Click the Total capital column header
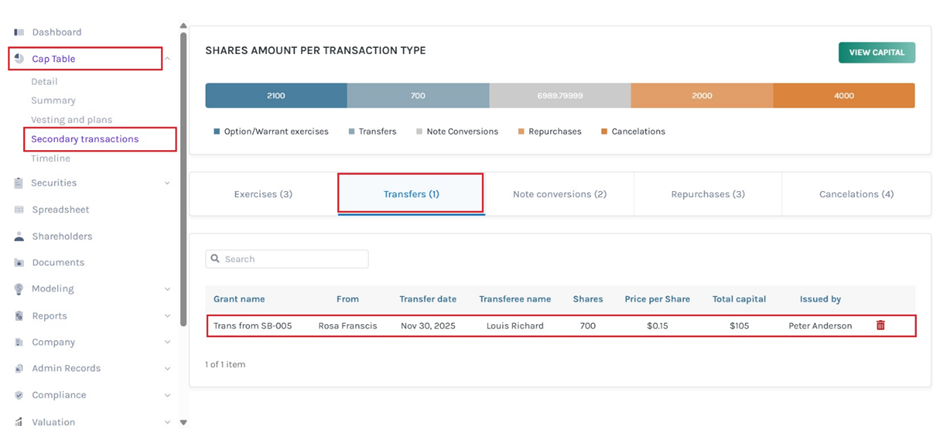The image size is (940, 443). (739, 299)
